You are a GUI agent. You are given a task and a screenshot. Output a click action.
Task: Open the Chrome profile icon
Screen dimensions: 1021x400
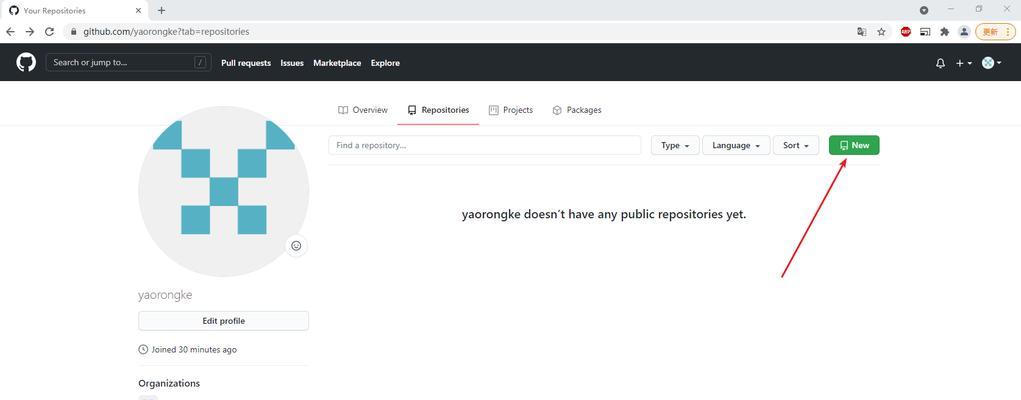coord(964,31)
